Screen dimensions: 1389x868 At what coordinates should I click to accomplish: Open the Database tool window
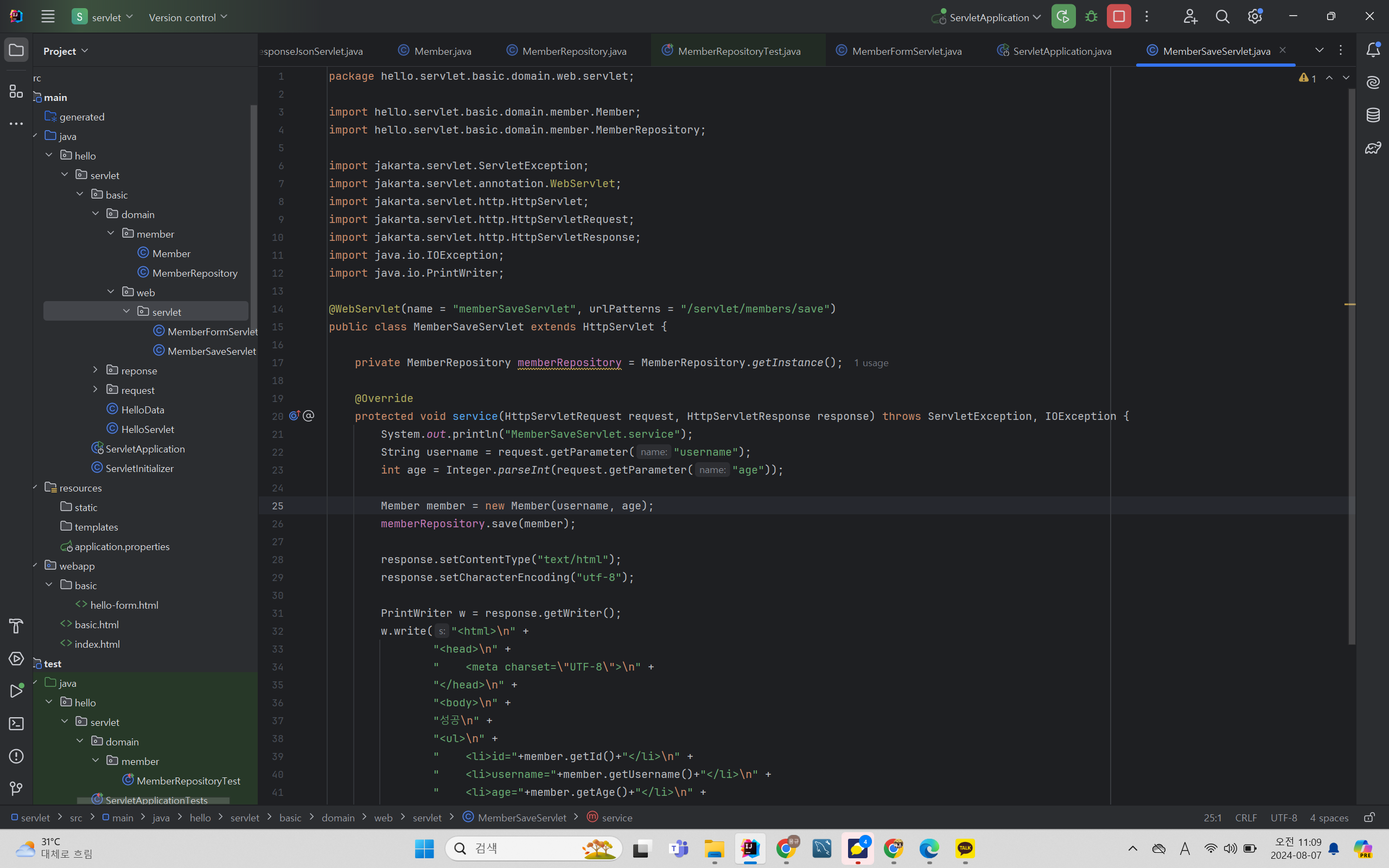point(1373,115)
